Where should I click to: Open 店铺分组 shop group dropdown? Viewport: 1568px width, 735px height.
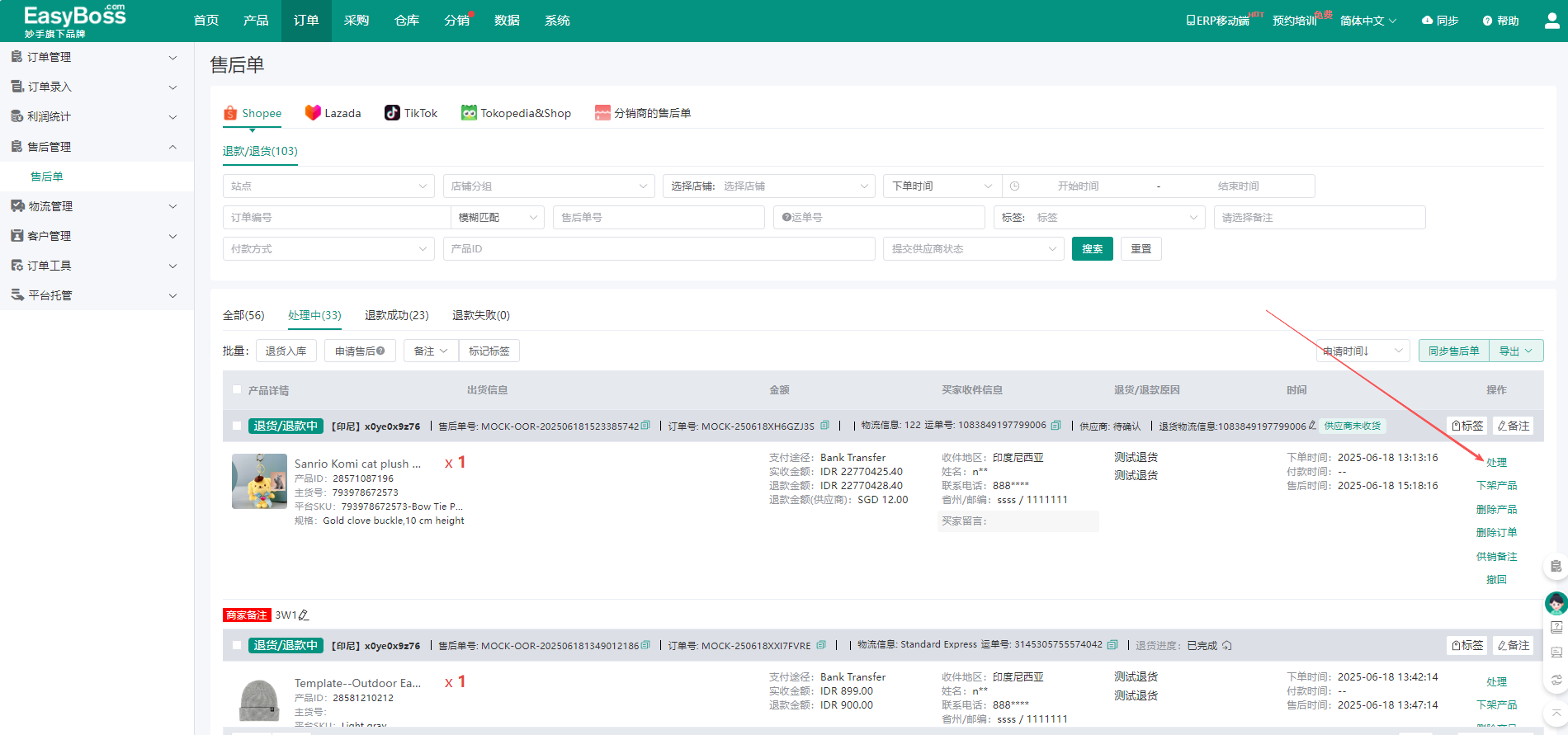(549, 186)
